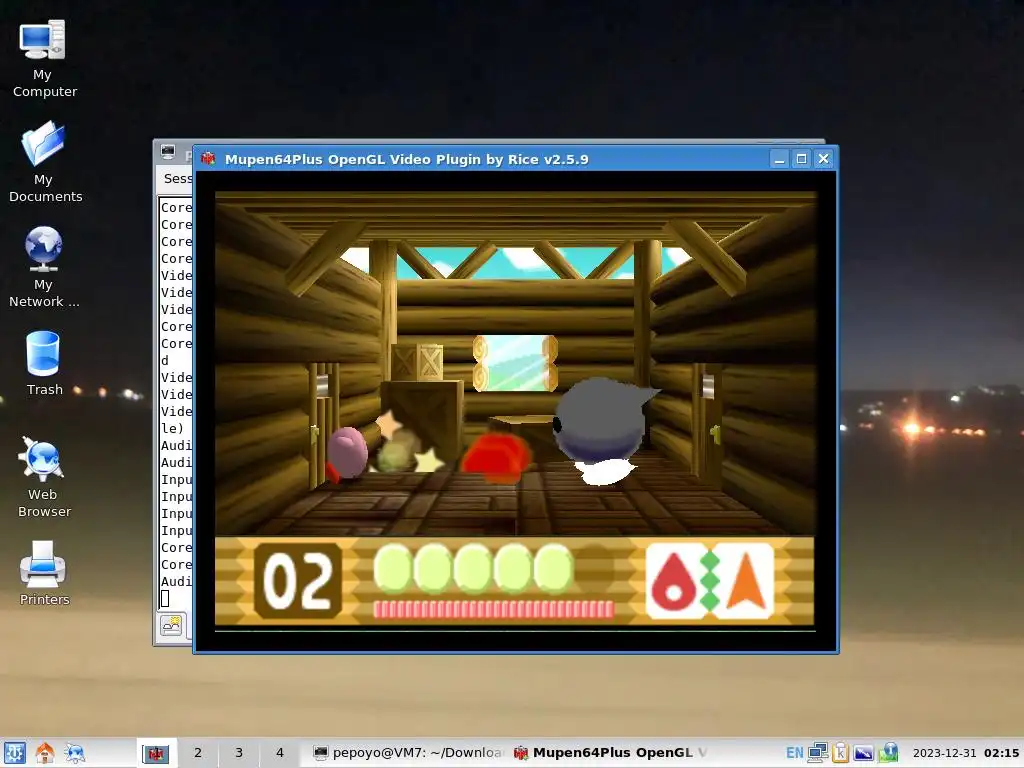Viewport: 1024px width, 768px height.
Task: Activate the pepoyo@VM7 terminal taskbar entry
Action: coord(409,753)
